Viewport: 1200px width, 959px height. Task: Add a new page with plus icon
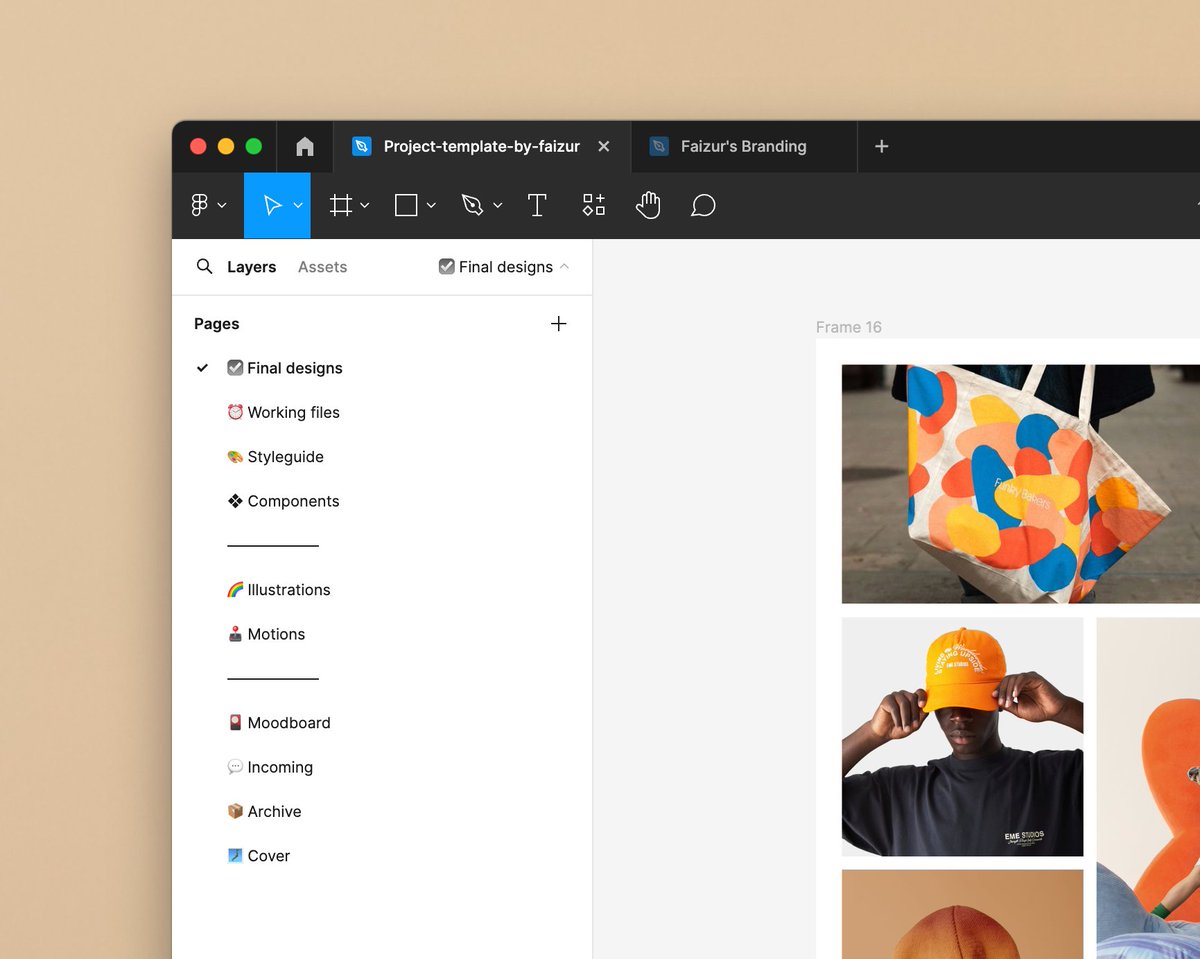(559, 323)
